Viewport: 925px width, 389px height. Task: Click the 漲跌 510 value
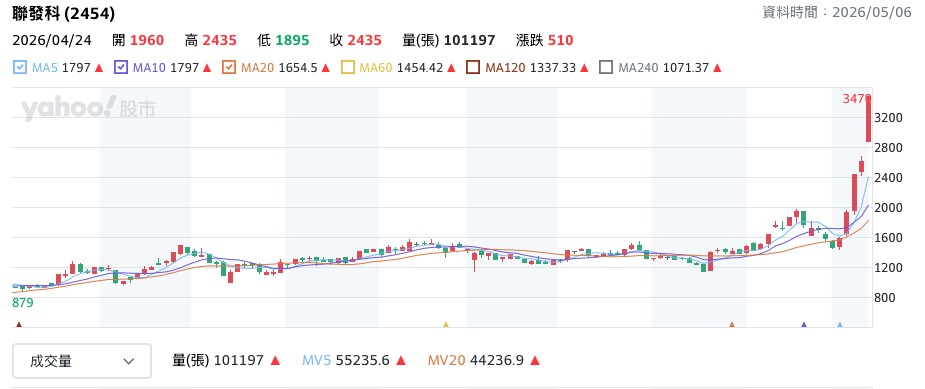point(560,40)
